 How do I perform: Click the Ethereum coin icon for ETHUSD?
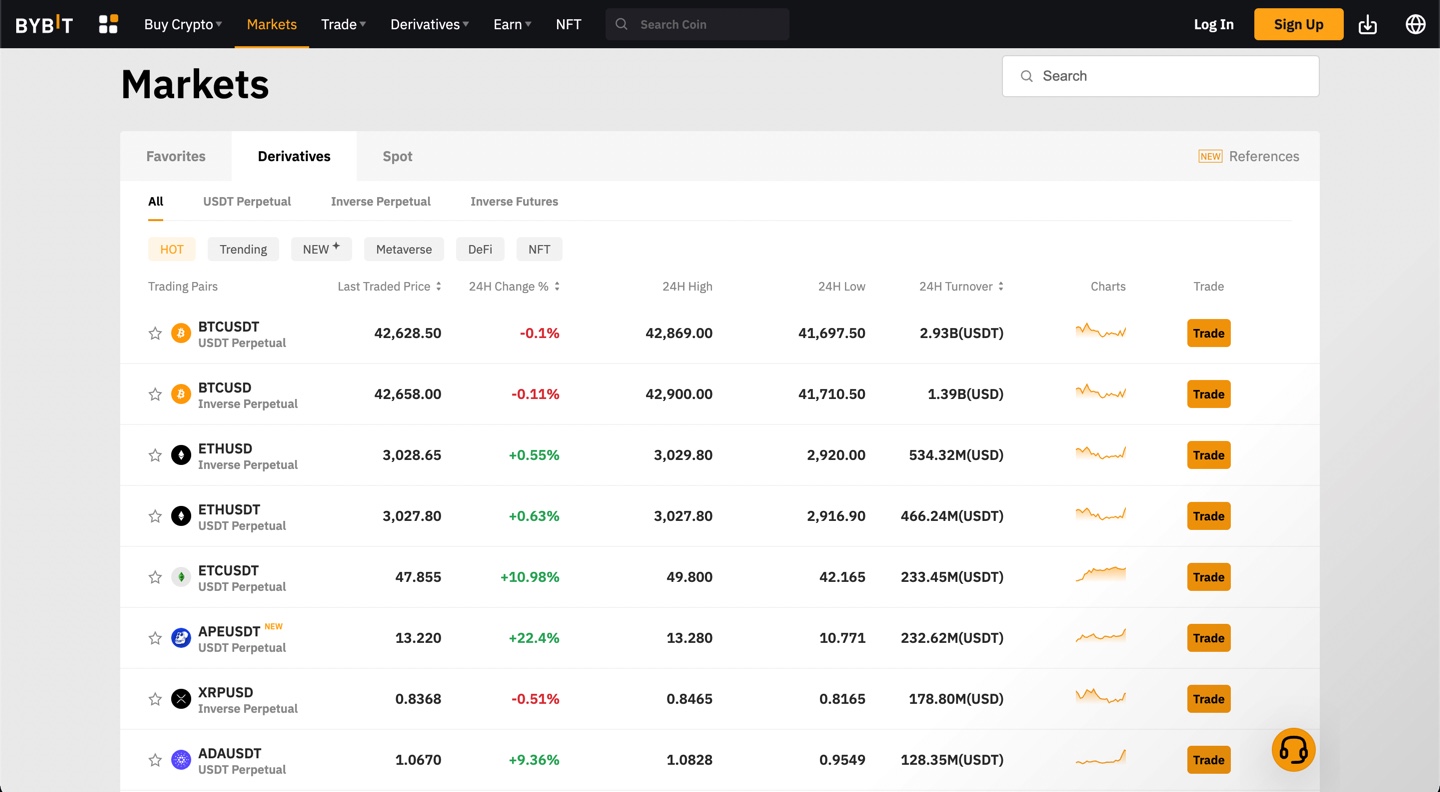181,455
